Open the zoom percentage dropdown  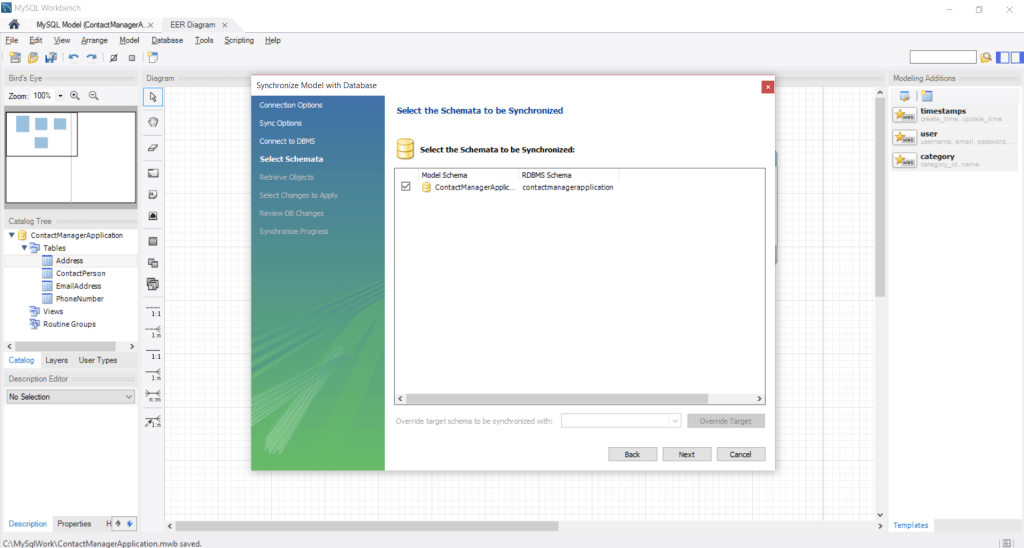click(60, 95)
